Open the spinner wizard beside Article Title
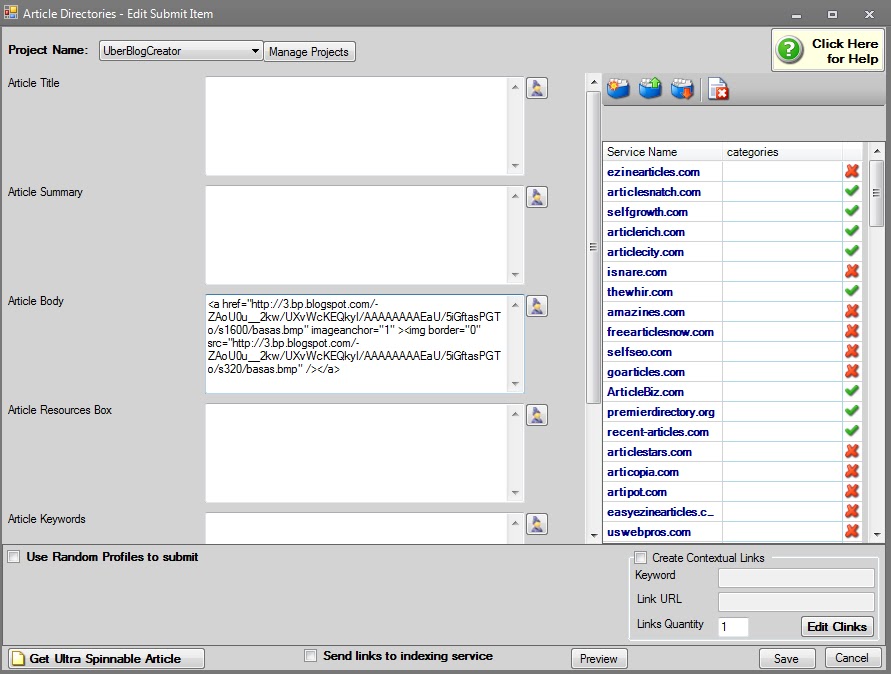This screenshot has height=674, width=891. (x=536, y=88)
